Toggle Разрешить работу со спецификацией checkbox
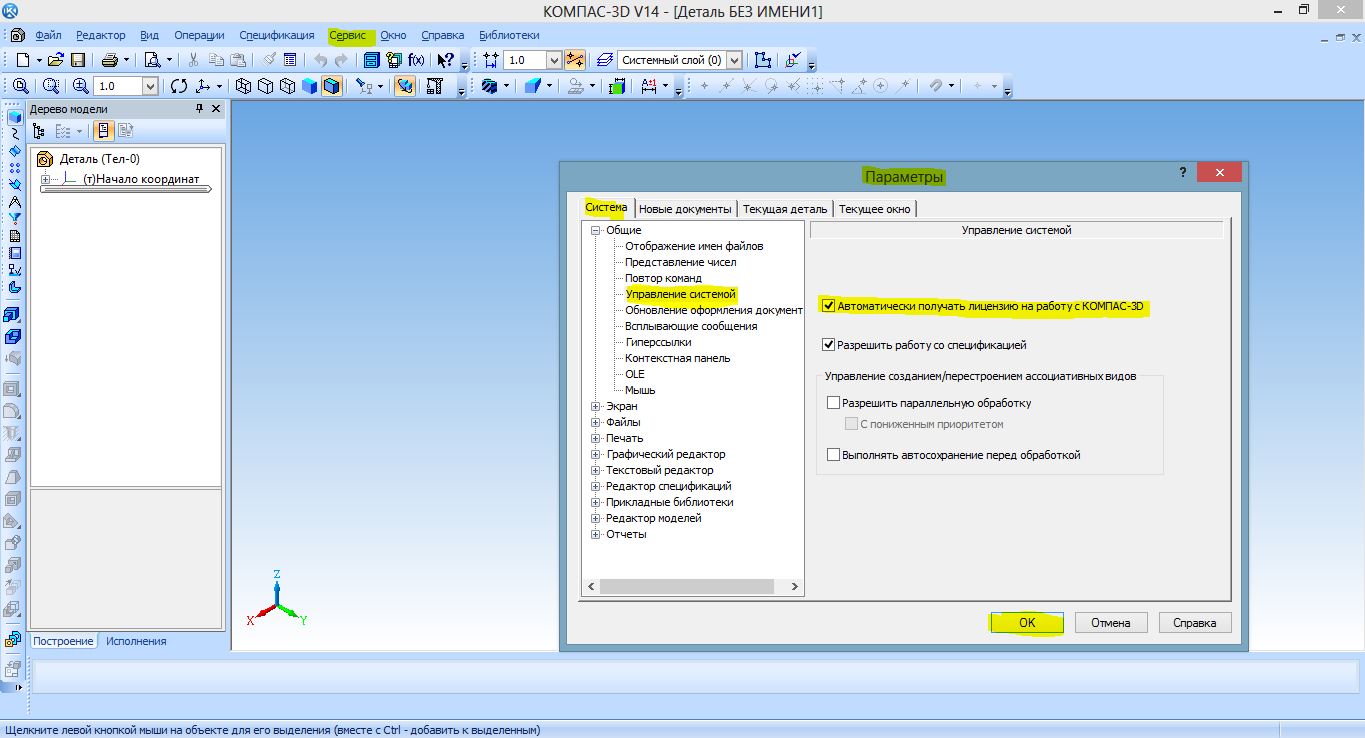 pos(828,345)
